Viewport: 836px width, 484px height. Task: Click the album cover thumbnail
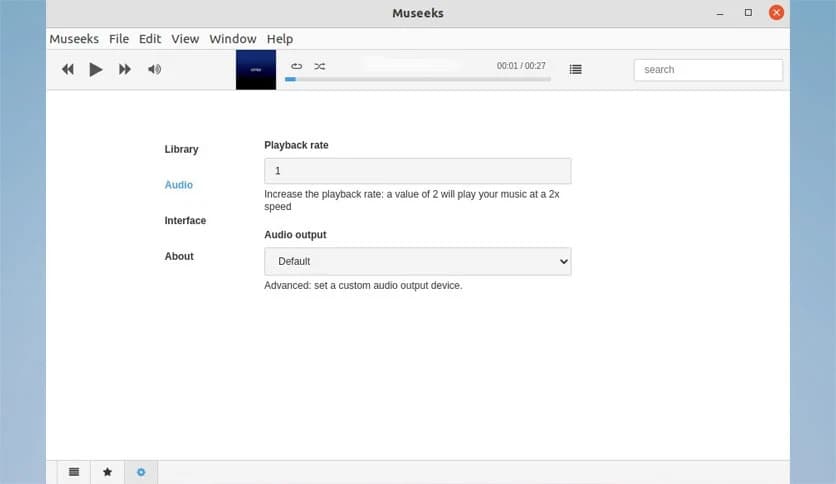pyautogui.click(x=256, y=70)
